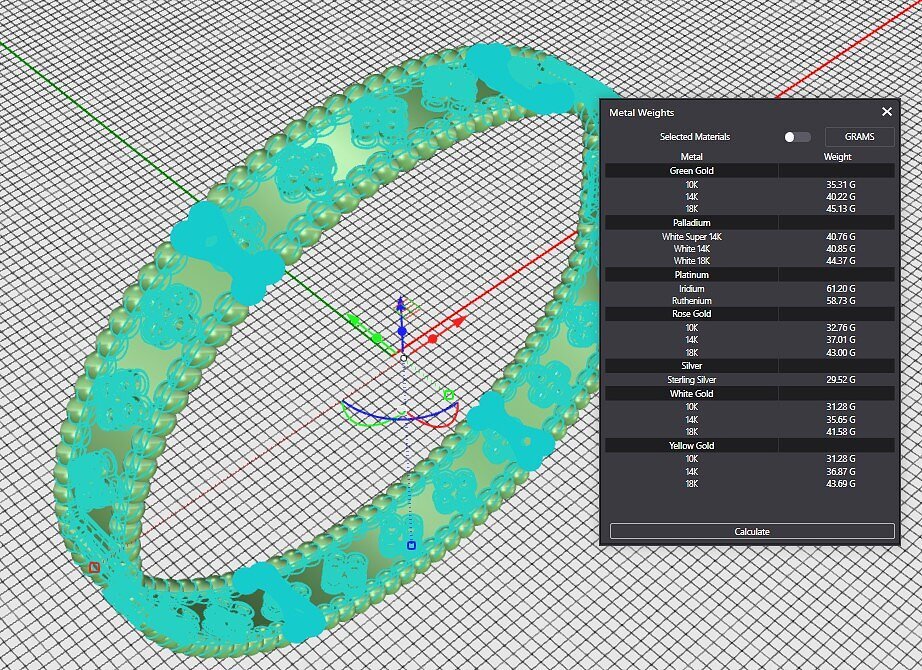Click the Green Gold group header
The width and height of the screenshot is (922, 670).
coord(691,171)
